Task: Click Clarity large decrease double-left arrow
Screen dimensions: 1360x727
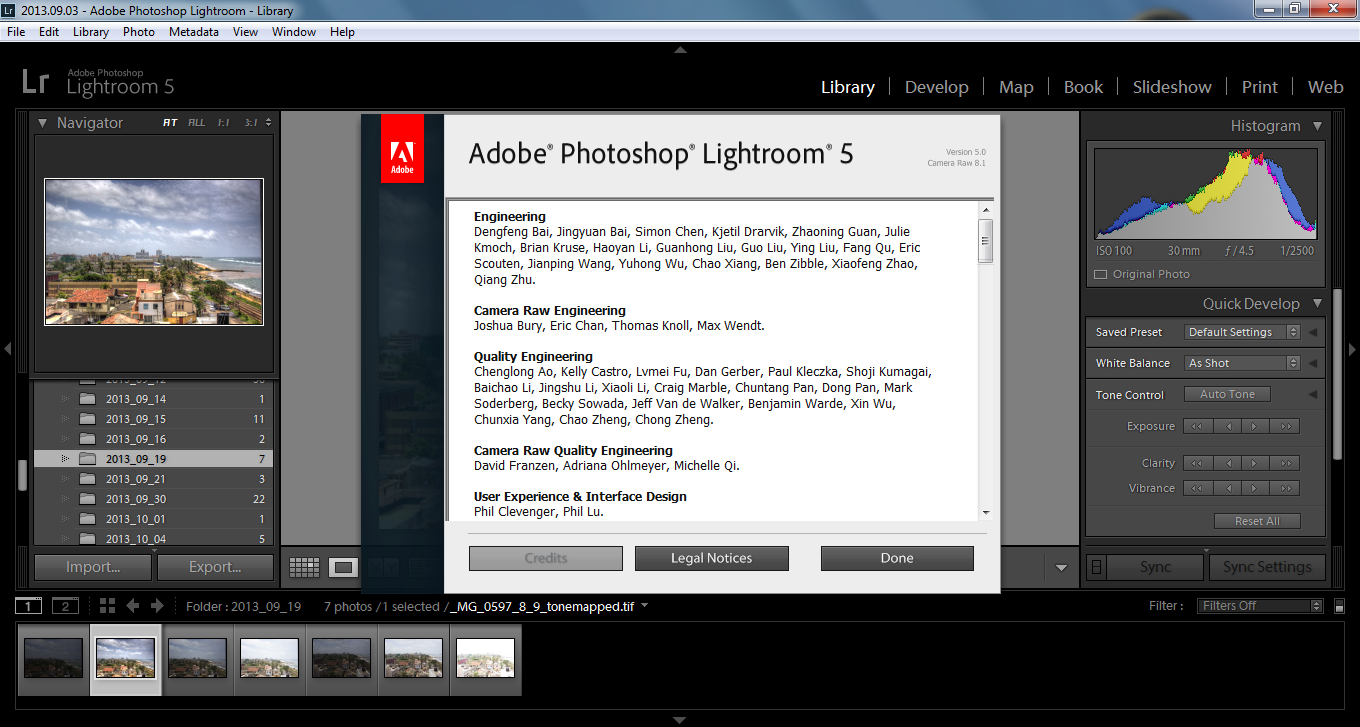Action: [x=1198, y=463]
